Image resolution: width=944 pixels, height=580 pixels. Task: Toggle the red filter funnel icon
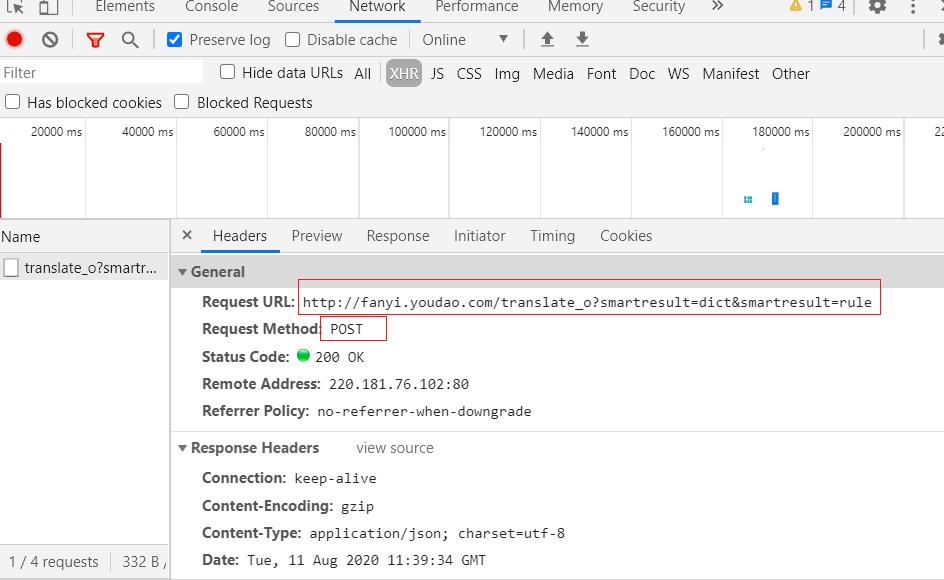95,40
